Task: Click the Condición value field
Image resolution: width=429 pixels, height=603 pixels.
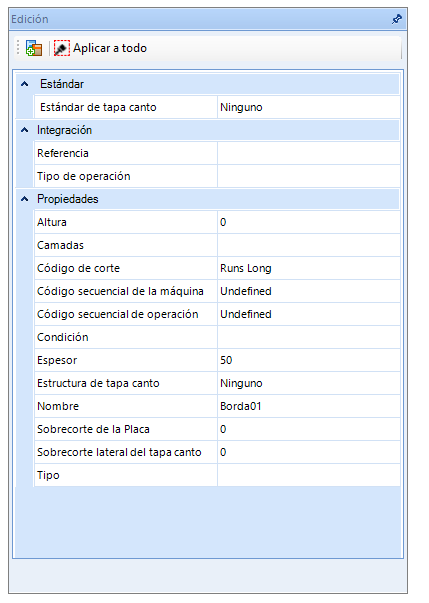Action: pyautogui.click(x=309, y=337)
